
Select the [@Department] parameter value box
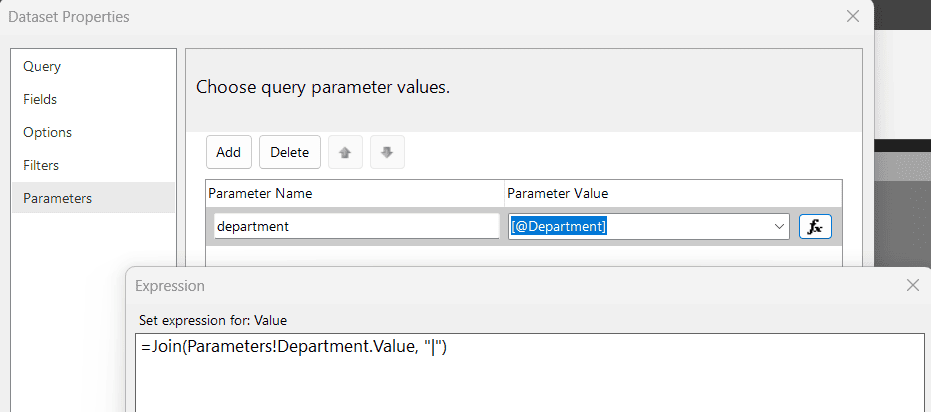(x=638, y=227)
